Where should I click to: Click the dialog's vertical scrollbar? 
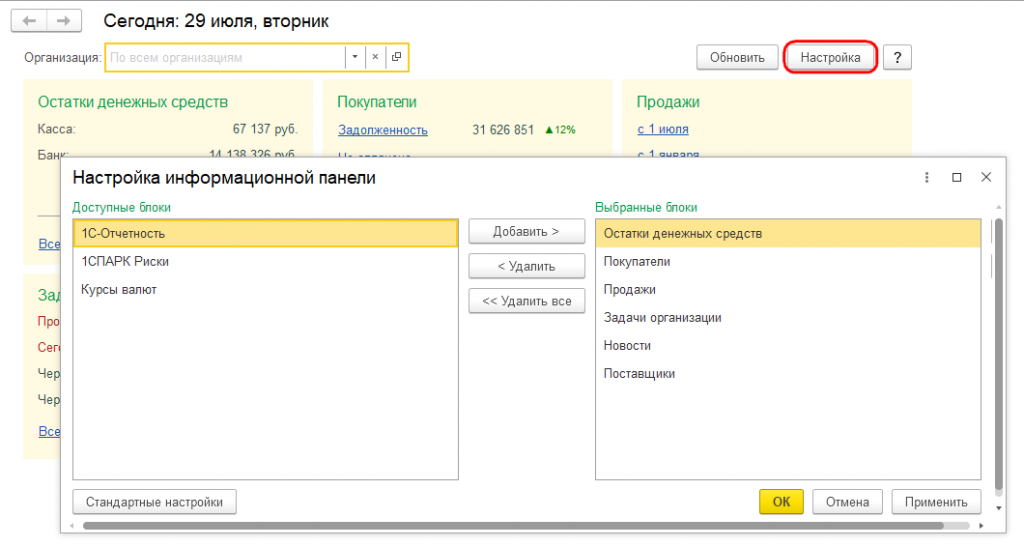[999, 354]
